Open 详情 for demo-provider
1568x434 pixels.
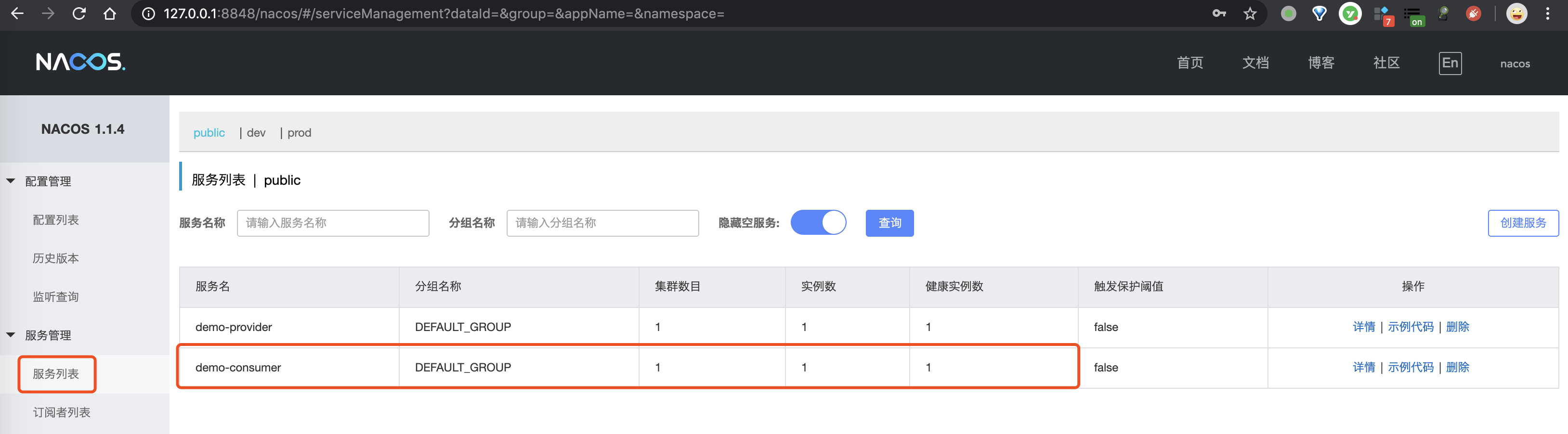(1363, 327)
